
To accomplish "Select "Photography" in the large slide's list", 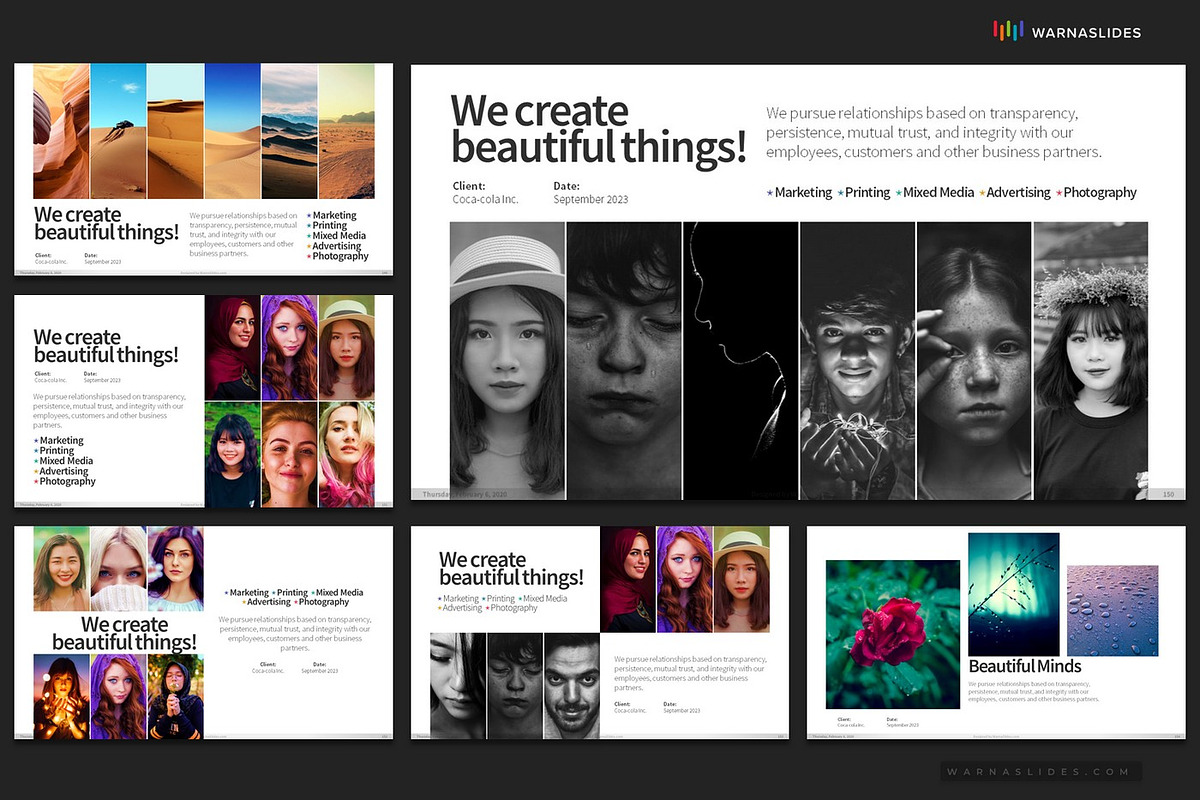I will coord(1100,192).
